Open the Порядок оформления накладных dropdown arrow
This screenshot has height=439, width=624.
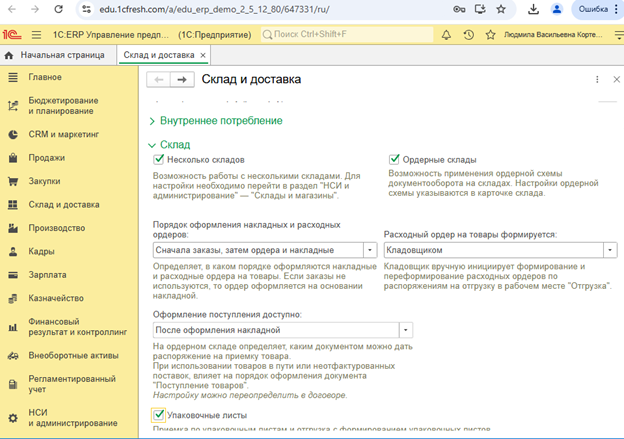click(370, 250)
